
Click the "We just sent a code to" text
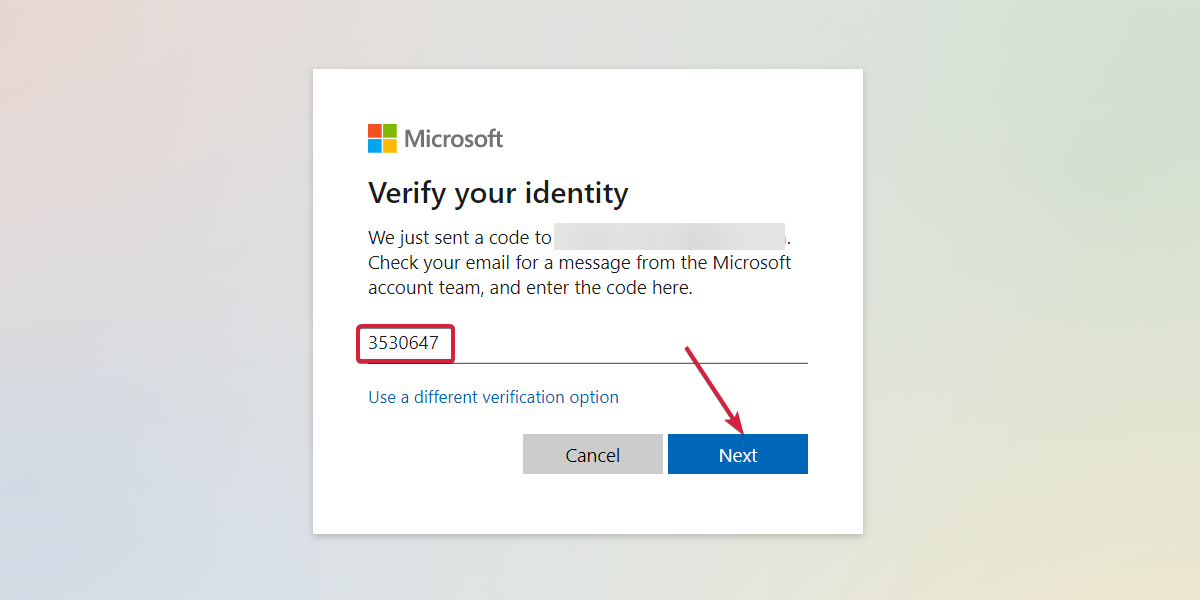coord(459,238)
